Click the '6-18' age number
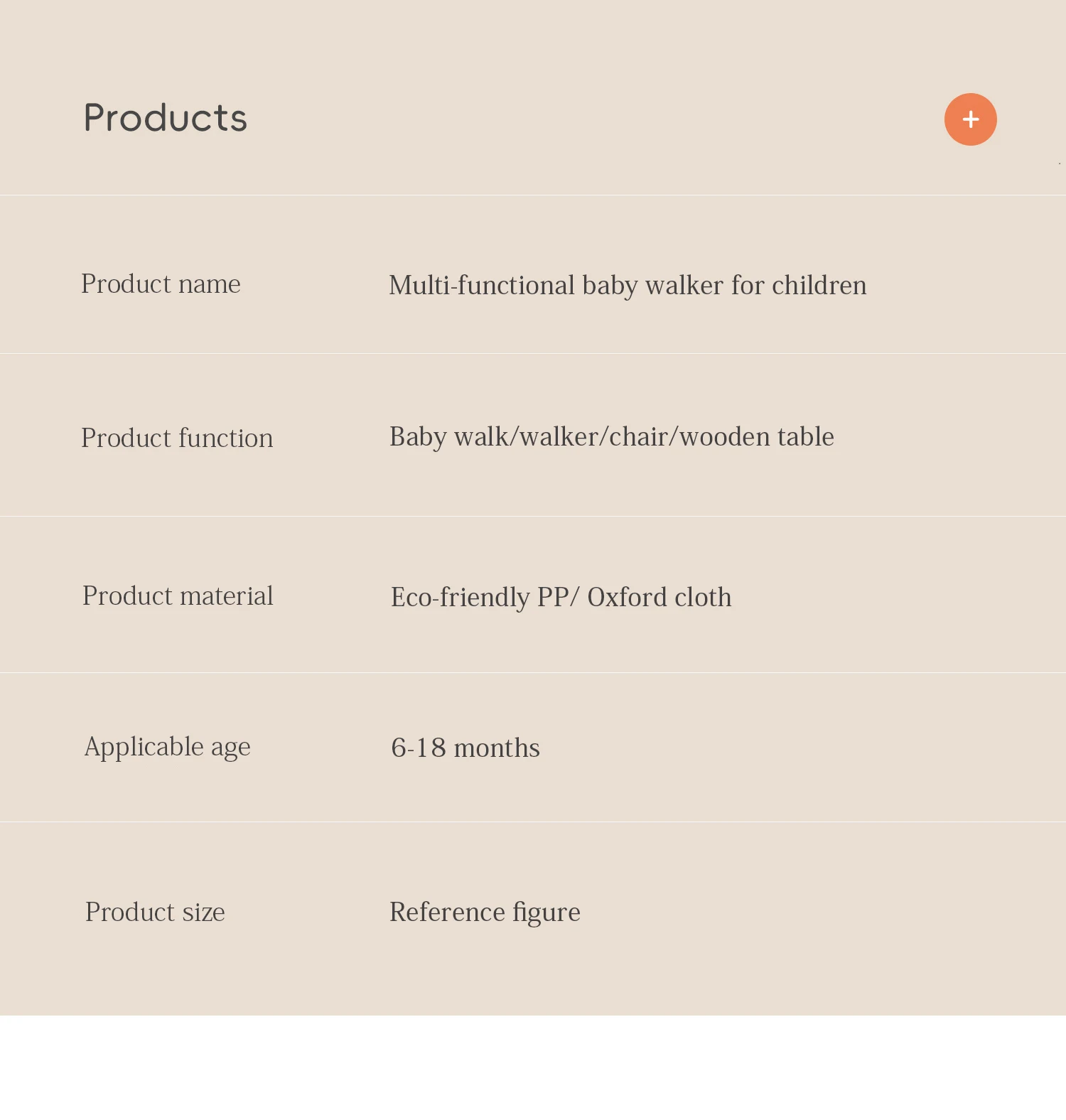This screenshot has width=1066, height=1120. click(x=419, y=748)
